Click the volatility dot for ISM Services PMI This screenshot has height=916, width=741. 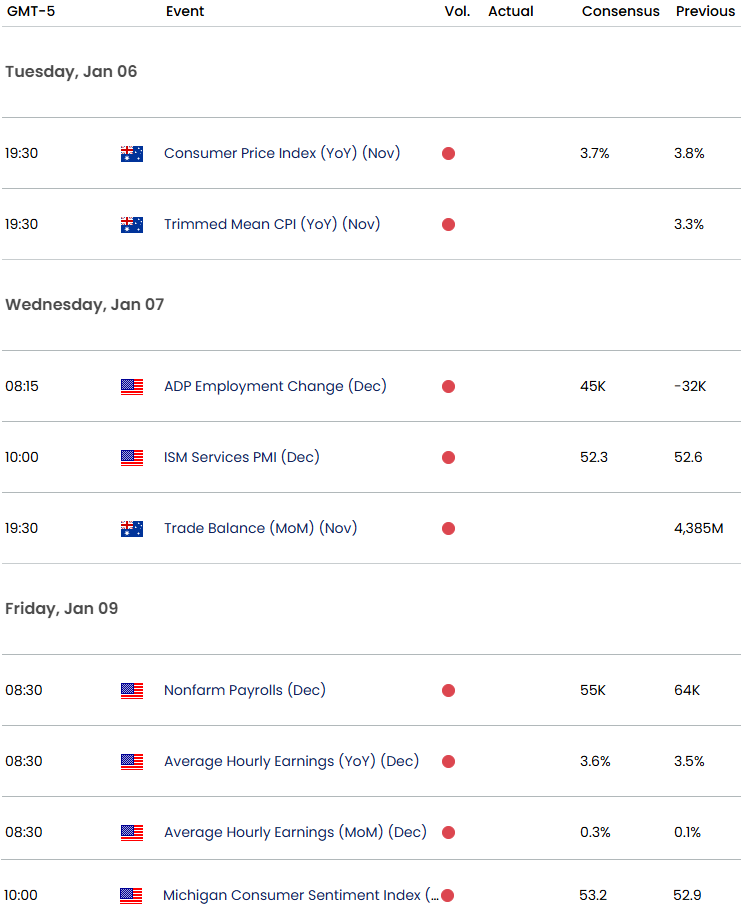[x=448, y=457]
